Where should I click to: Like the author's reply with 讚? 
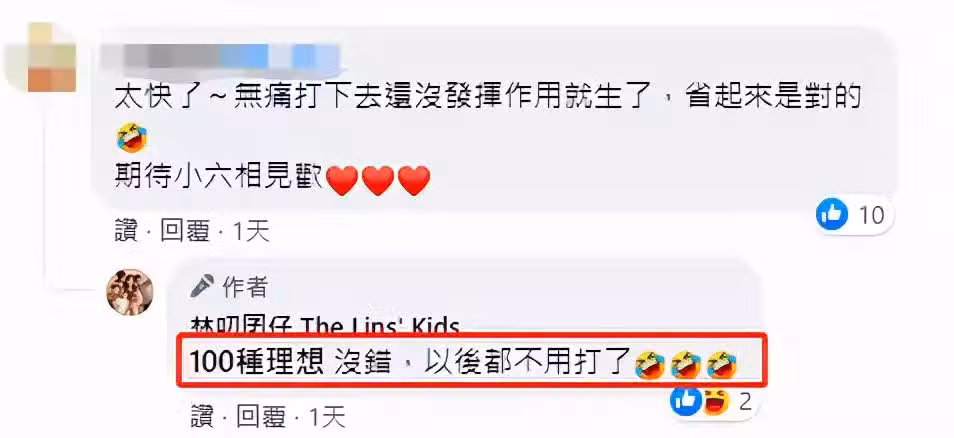[202, 417]
